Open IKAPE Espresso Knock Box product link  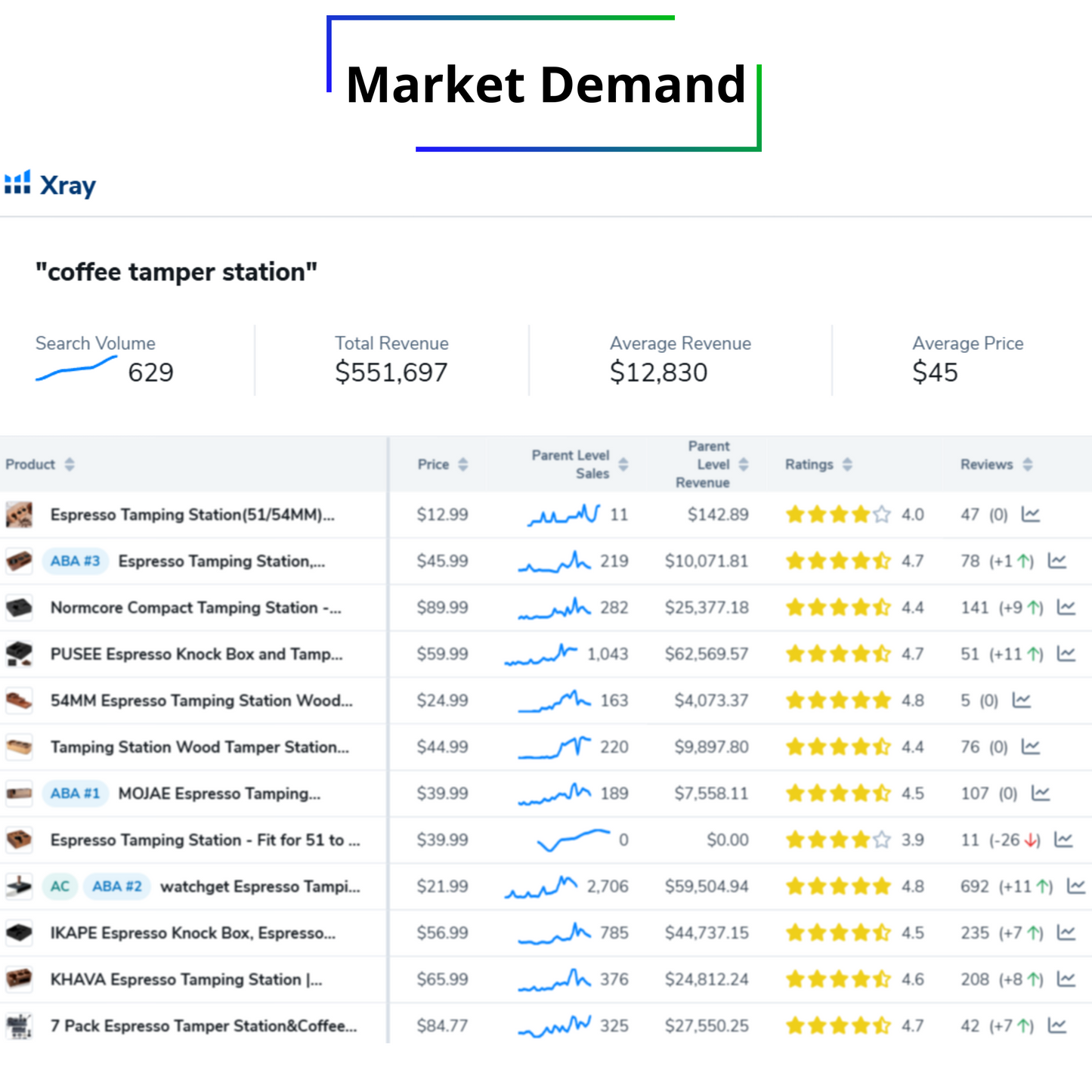(193, 933)
